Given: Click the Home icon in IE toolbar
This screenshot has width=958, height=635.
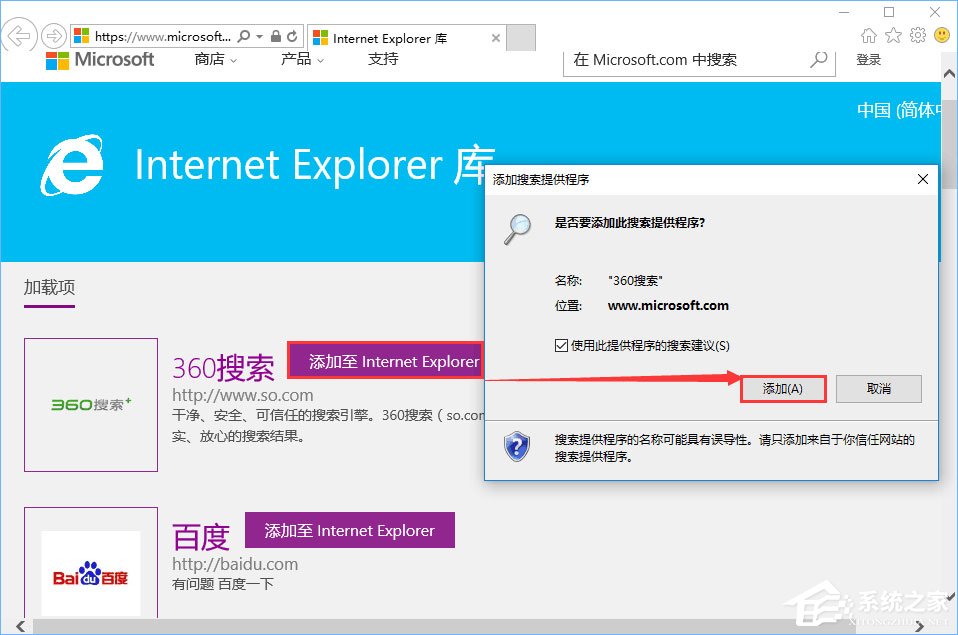Looking at the screenshot, I should (868, 34).
